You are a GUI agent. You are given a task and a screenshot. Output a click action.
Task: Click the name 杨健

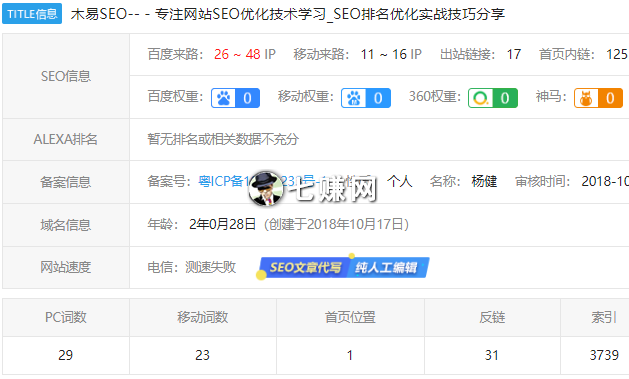pos(484,181)
